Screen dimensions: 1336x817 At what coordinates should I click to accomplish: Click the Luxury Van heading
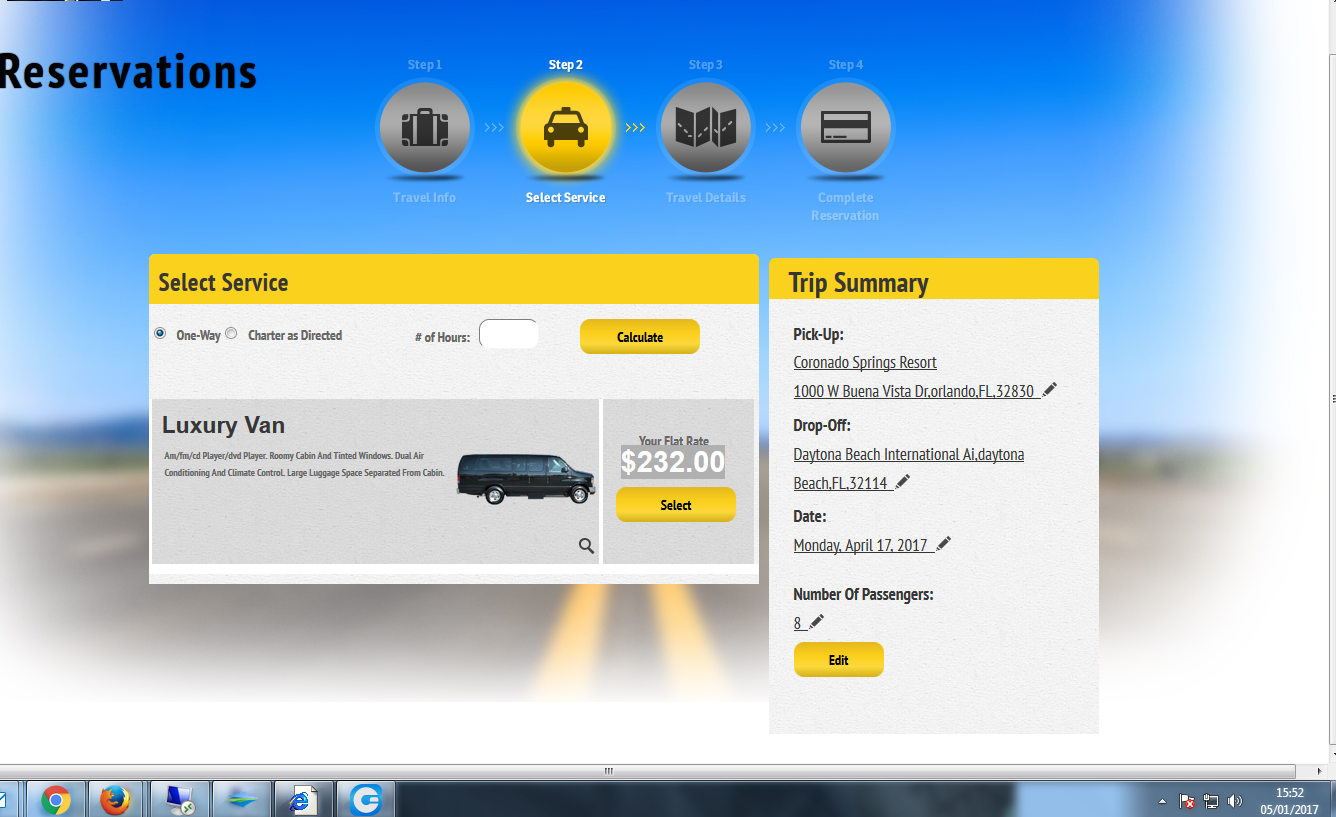[x=224, y=425]
